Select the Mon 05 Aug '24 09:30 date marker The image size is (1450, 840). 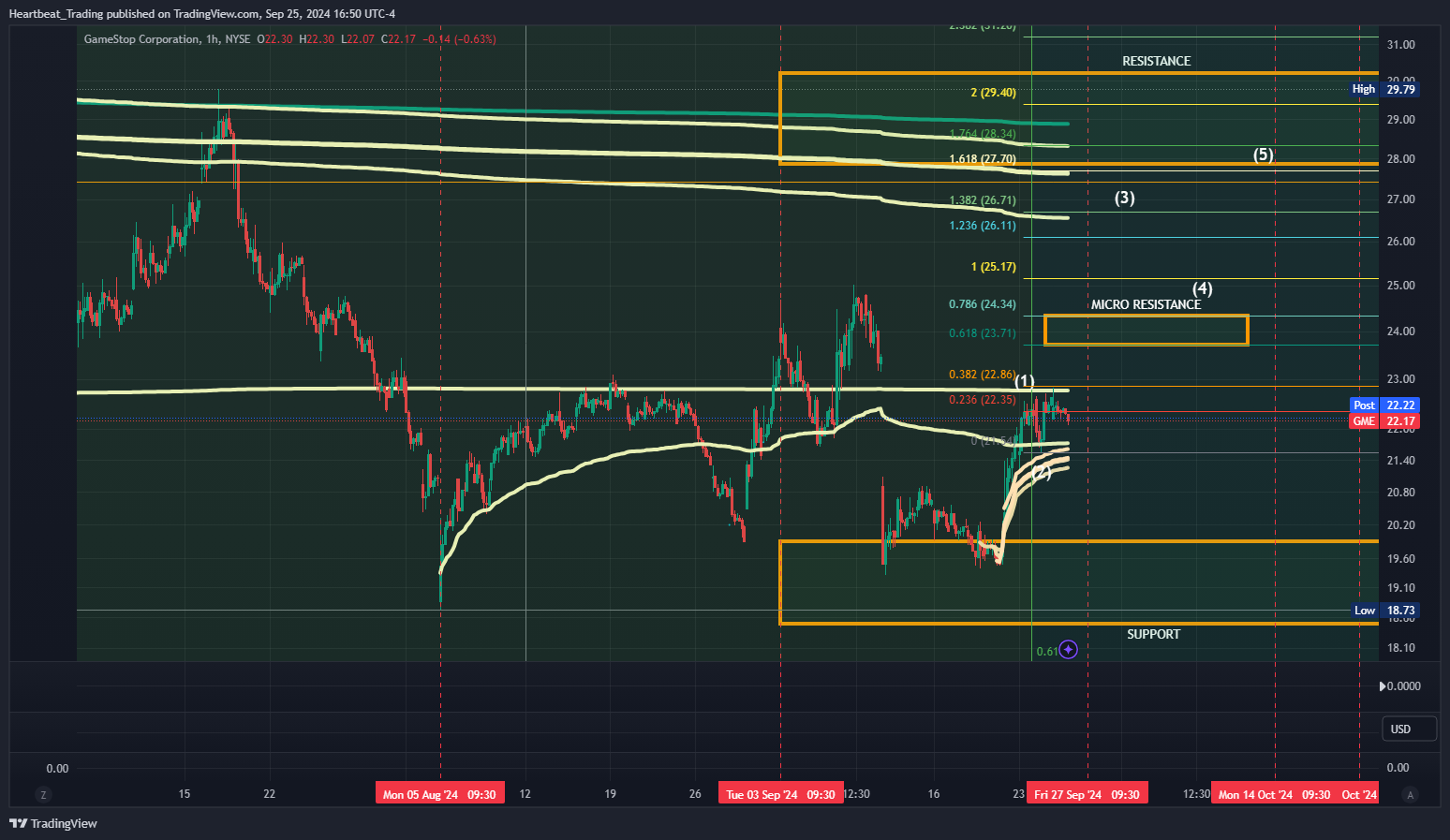tap(439, 794)
